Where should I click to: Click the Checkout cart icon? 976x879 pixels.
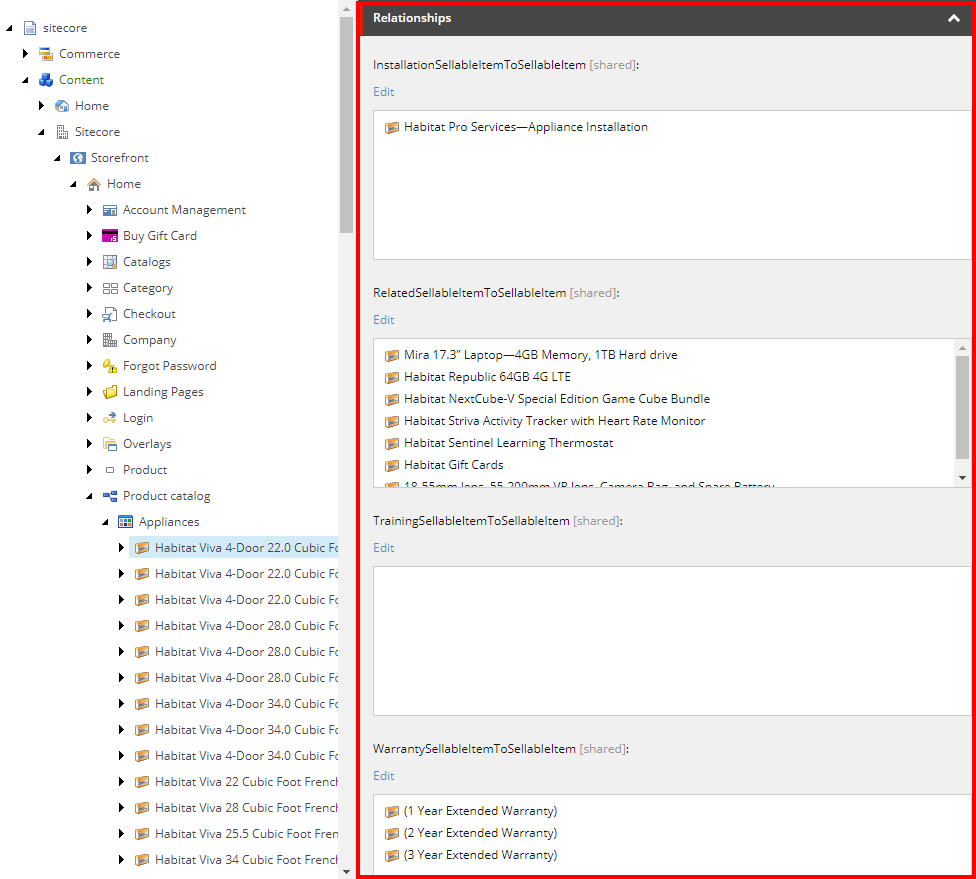coord(110,314)
